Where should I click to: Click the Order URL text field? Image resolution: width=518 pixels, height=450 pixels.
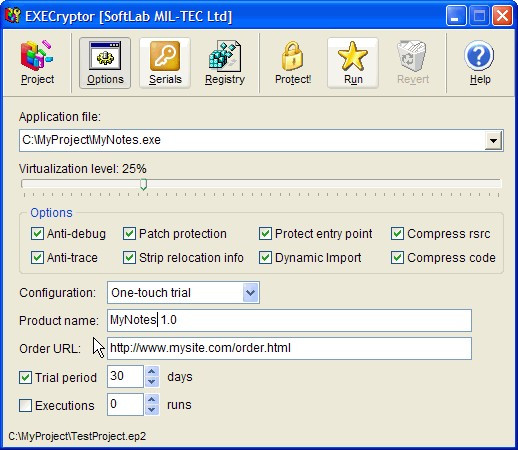pos(289,348)
